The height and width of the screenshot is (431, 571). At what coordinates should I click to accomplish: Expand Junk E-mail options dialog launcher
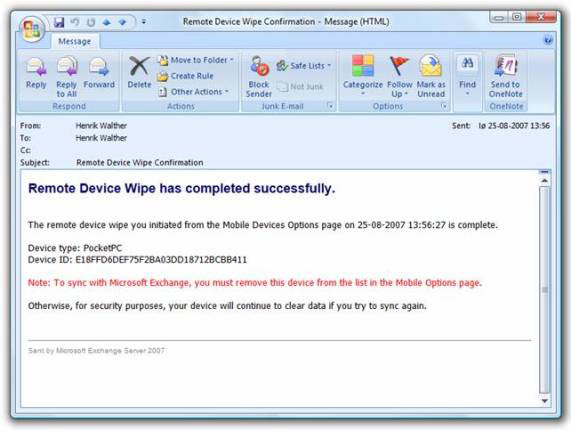click(x=331, y=106)
